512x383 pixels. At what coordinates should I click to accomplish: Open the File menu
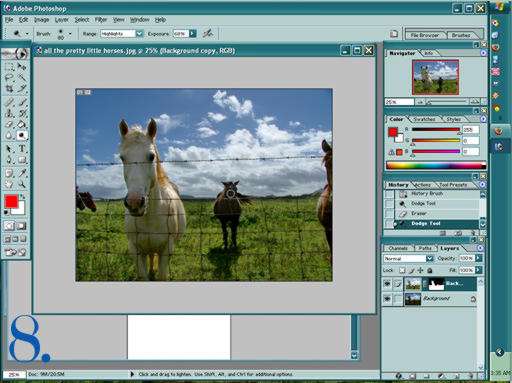click(9, 20)
